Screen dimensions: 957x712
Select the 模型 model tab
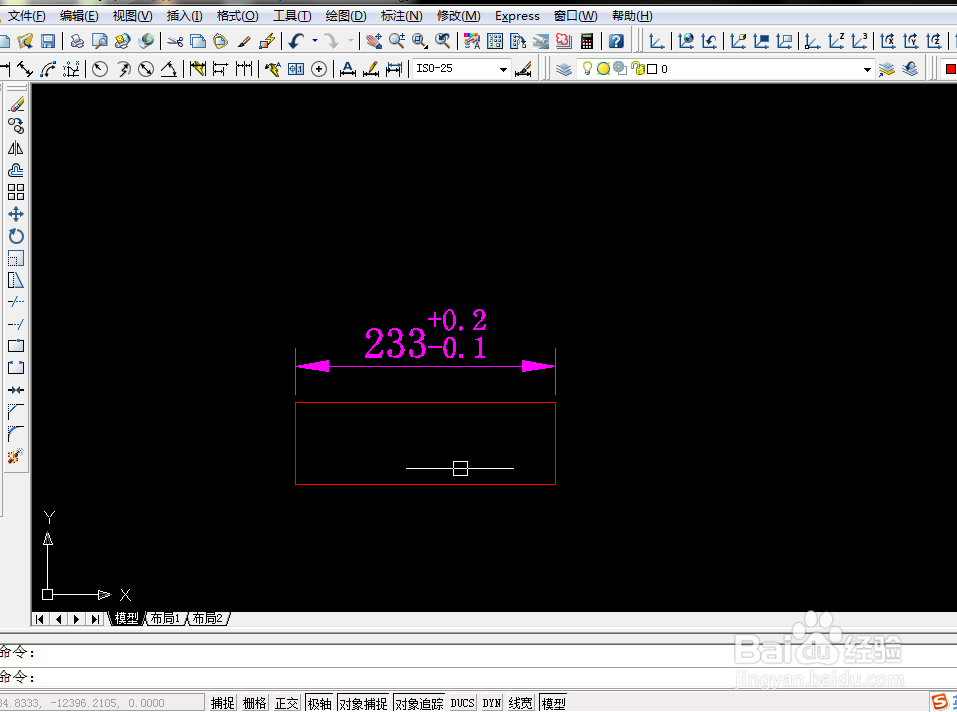tap(127, 619)
